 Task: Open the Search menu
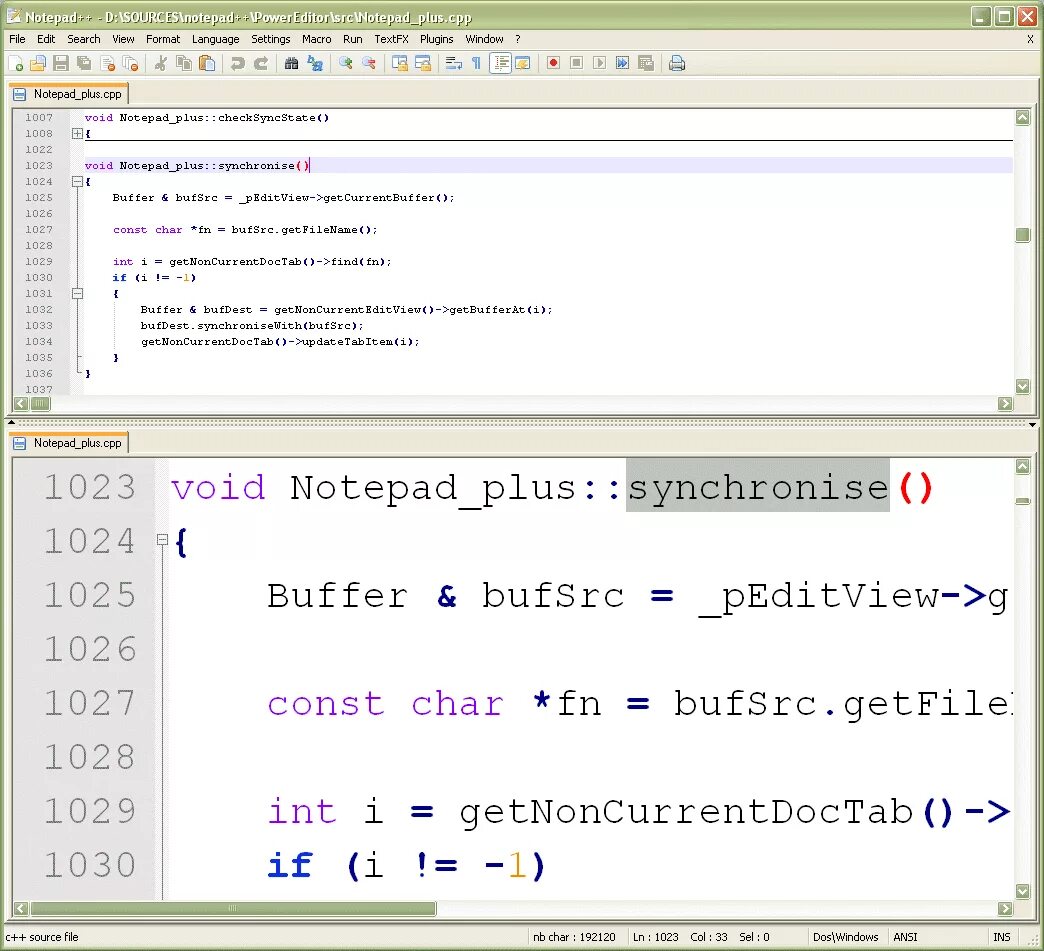click(84, 39)
